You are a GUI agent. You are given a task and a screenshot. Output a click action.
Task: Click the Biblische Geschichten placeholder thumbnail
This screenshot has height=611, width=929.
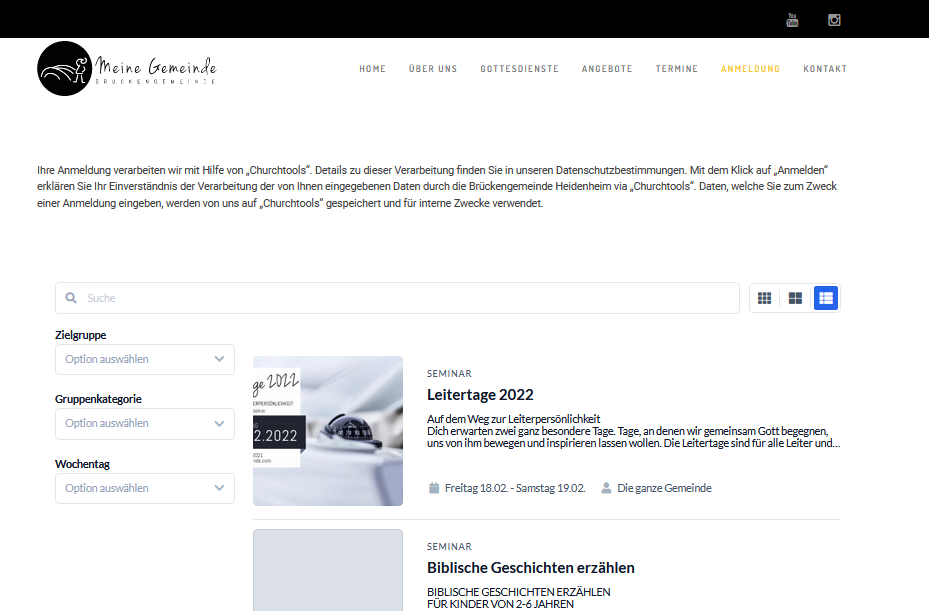click(x=328, y=570)
